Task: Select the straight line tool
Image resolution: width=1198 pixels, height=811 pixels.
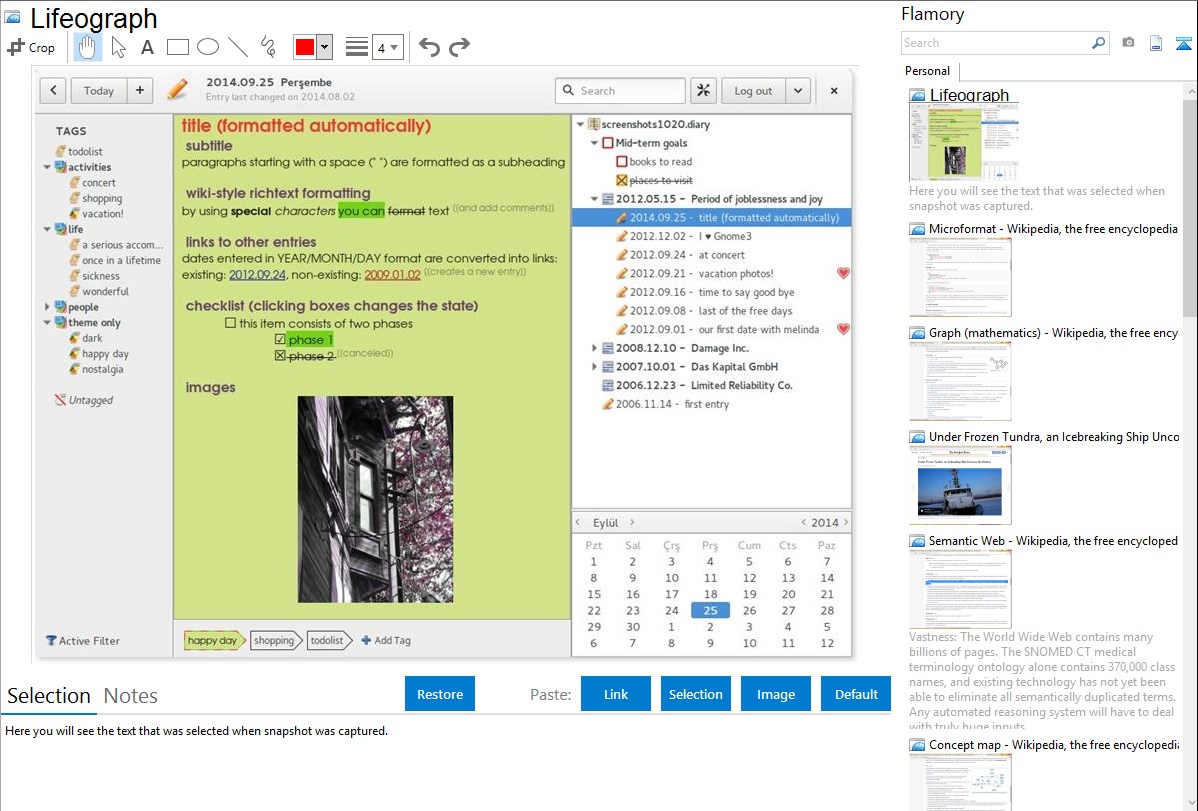Action: pyautogui.click(x=237, y=47)
